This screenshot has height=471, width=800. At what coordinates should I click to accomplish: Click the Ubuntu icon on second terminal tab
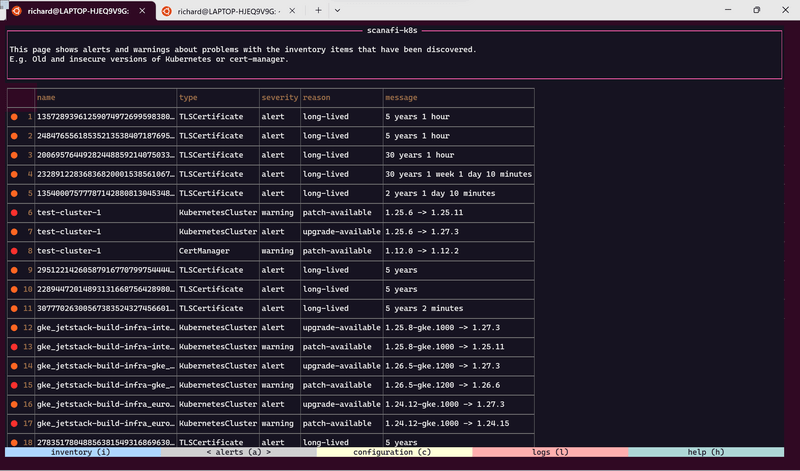point(166,11)
